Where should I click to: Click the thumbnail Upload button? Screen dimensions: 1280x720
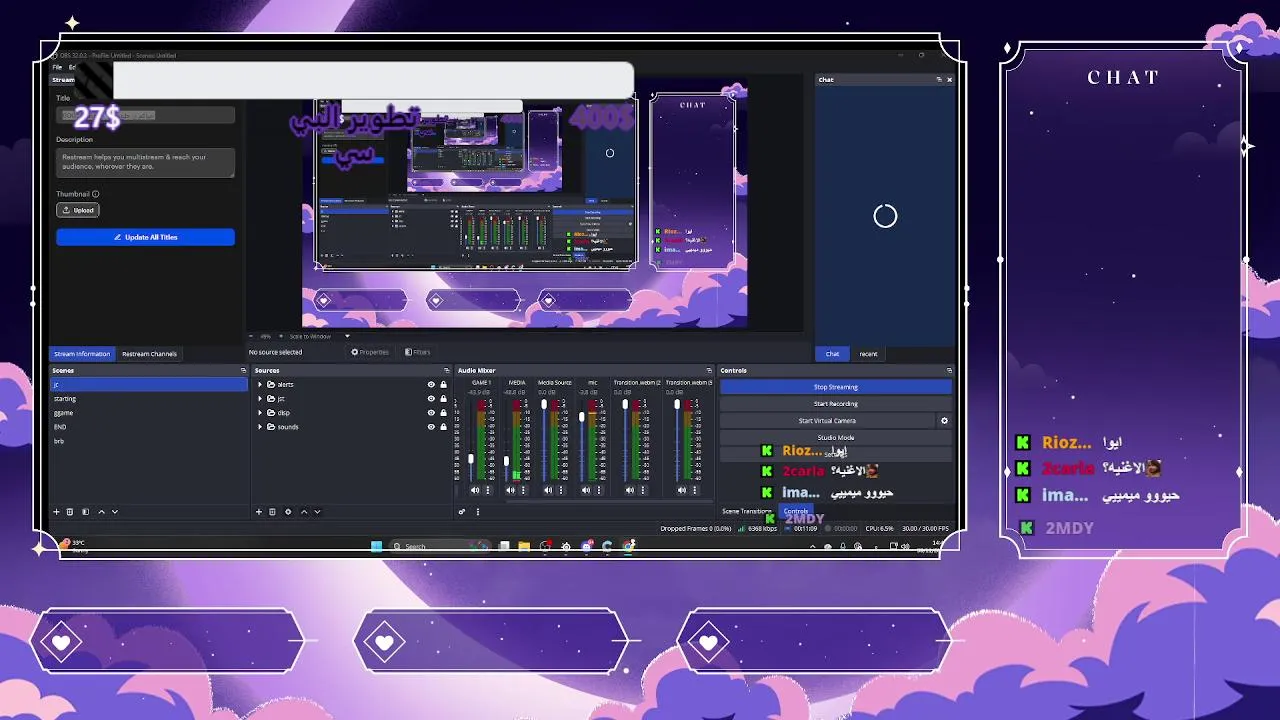[x=77, y=210]
